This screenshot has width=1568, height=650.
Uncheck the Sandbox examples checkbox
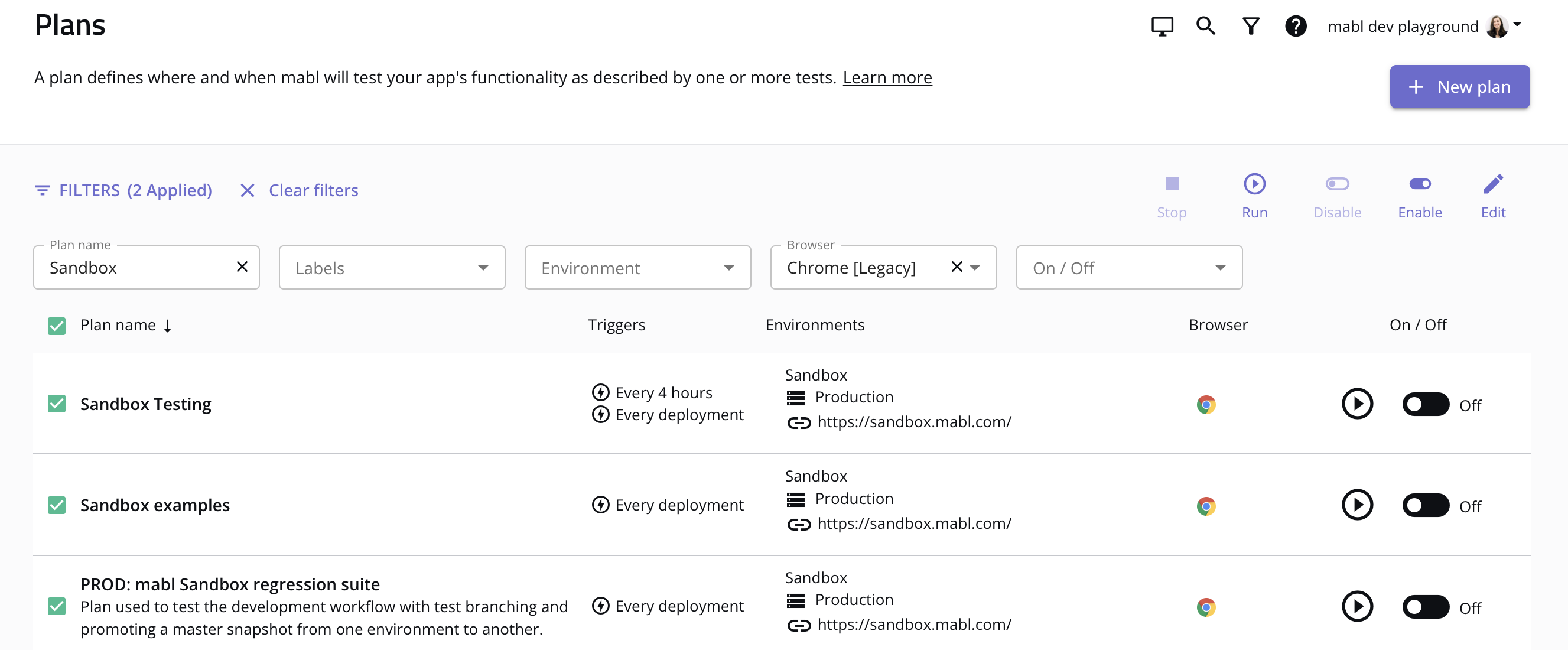point(57,505)
